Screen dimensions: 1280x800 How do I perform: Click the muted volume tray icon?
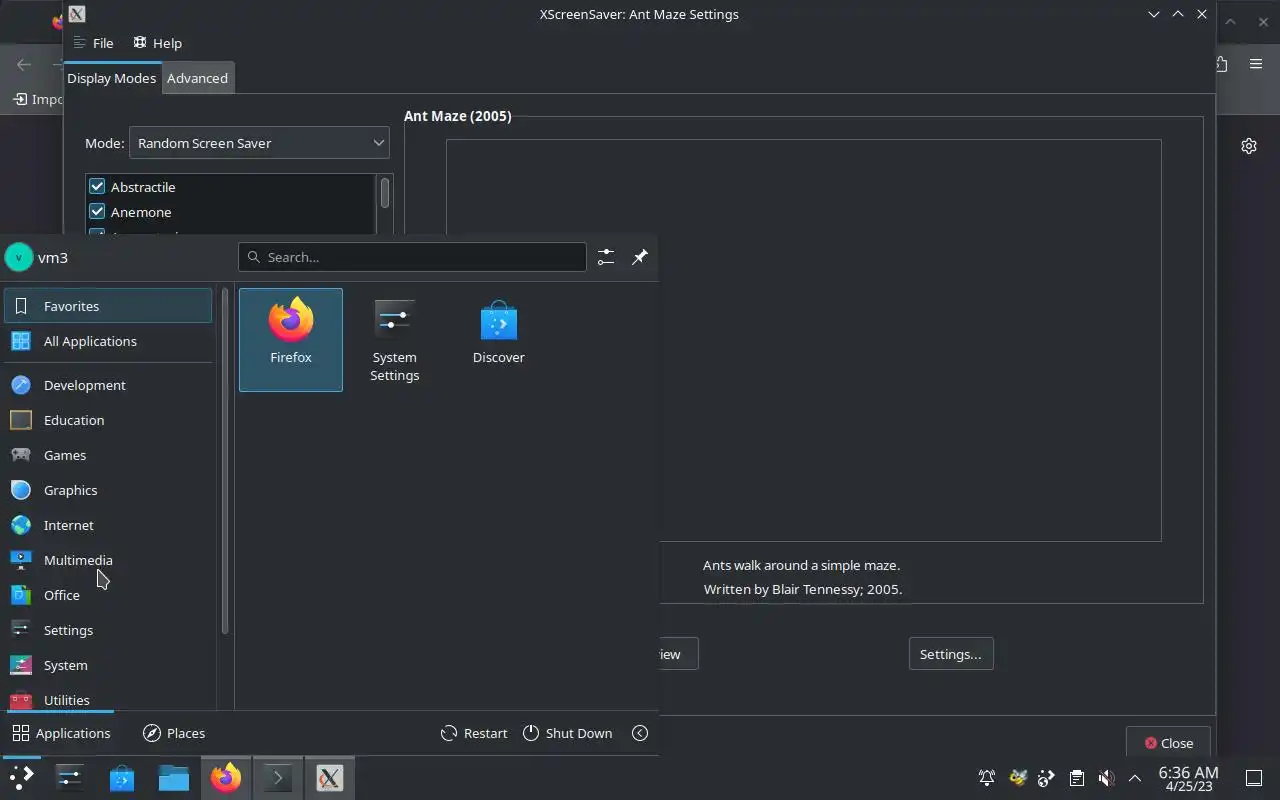[1106, 778]
